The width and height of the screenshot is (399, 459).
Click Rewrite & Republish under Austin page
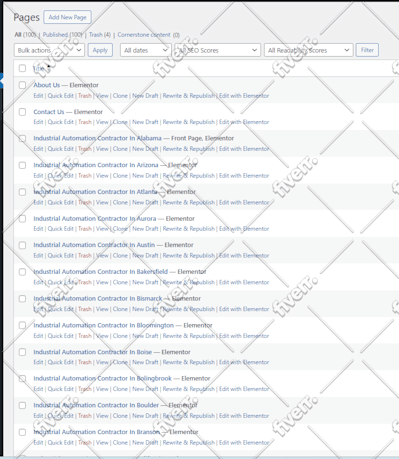(189, 255)
